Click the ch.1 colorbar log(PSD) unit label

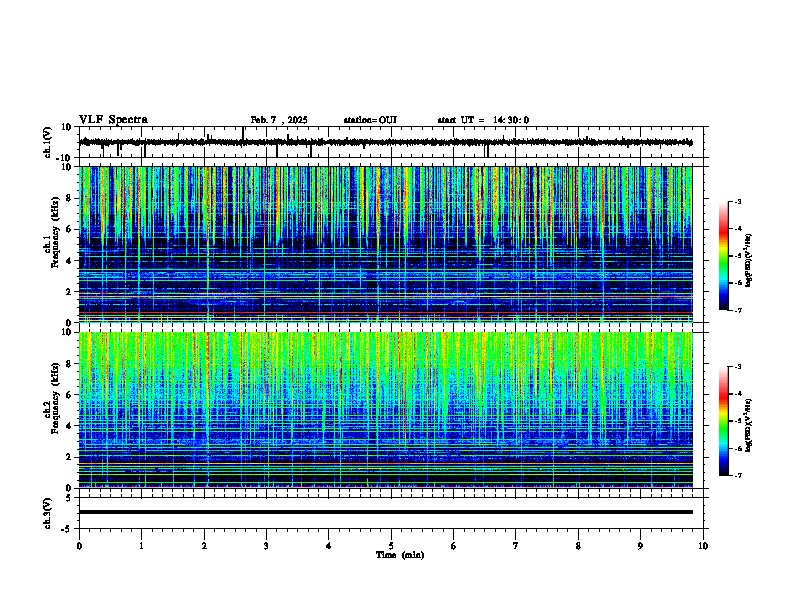tap(748, 261)
